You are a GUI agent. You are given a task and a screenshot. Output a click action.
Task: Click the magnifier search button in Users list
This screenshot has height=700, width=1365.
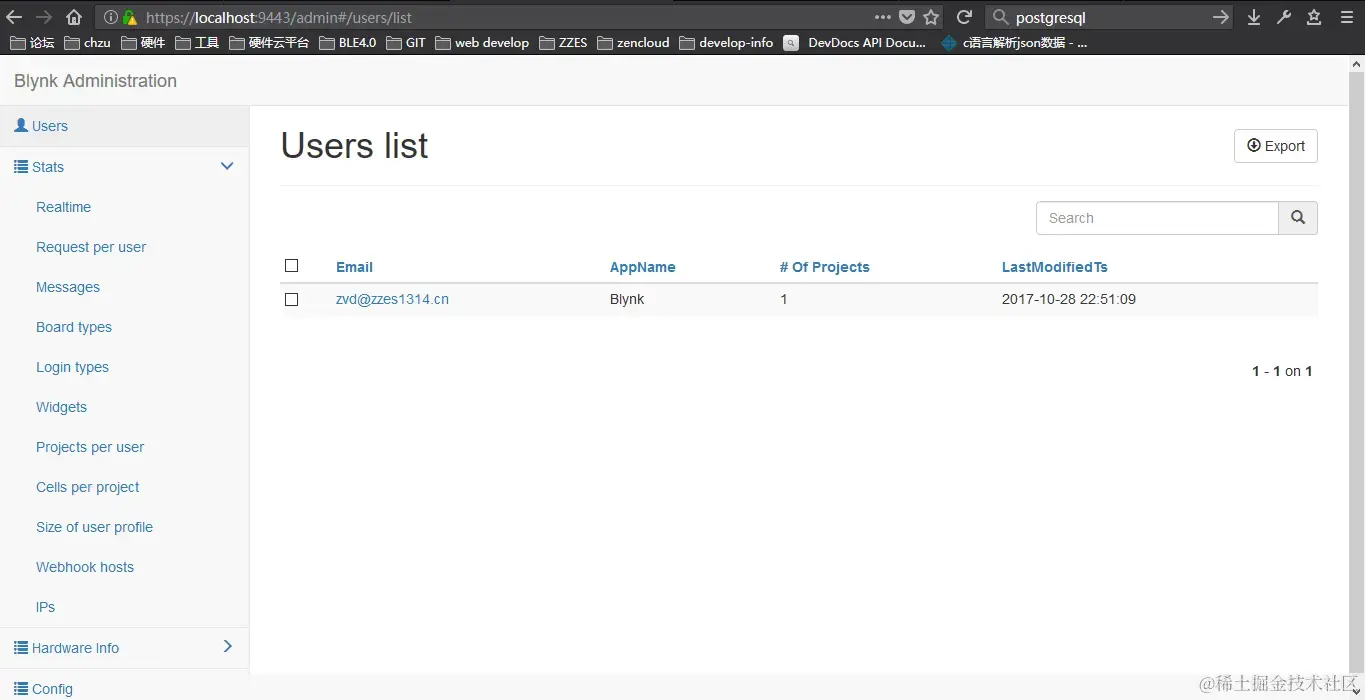pos(1298,218)
